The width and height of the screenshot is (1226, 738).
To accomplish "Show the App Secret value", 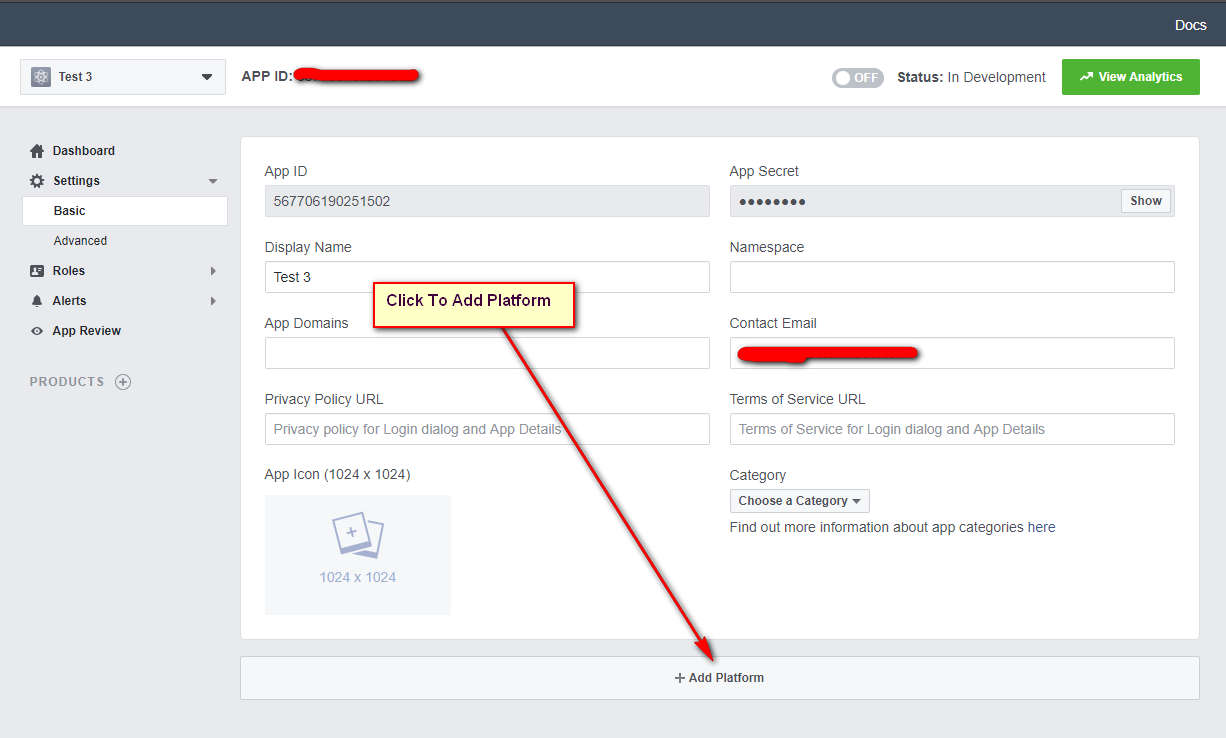I will pyautogui.click(x=1145, y=201).
